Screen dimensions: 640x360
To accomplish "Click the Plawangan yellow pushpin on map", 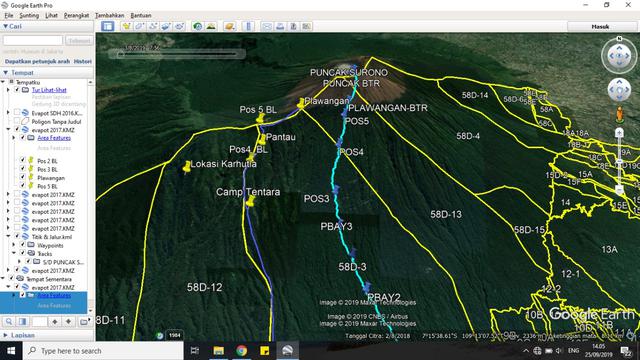I will point(301,103).
